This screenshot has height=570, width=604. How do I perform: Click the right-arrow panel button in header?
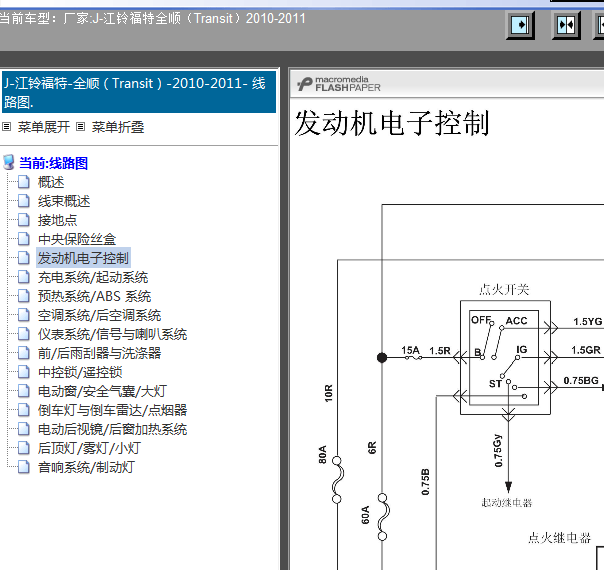point(520,25)
